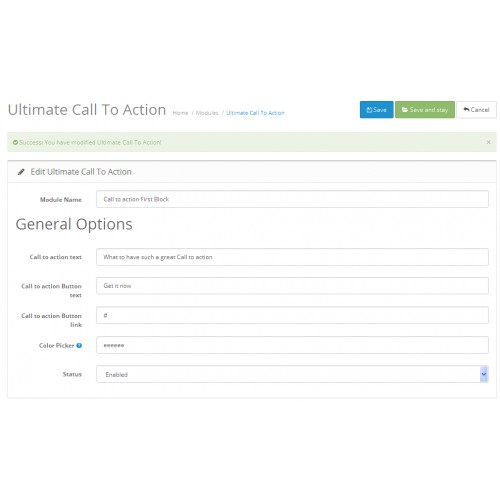
Task: Click the green success checkmark icon
Action: (15, 142)
